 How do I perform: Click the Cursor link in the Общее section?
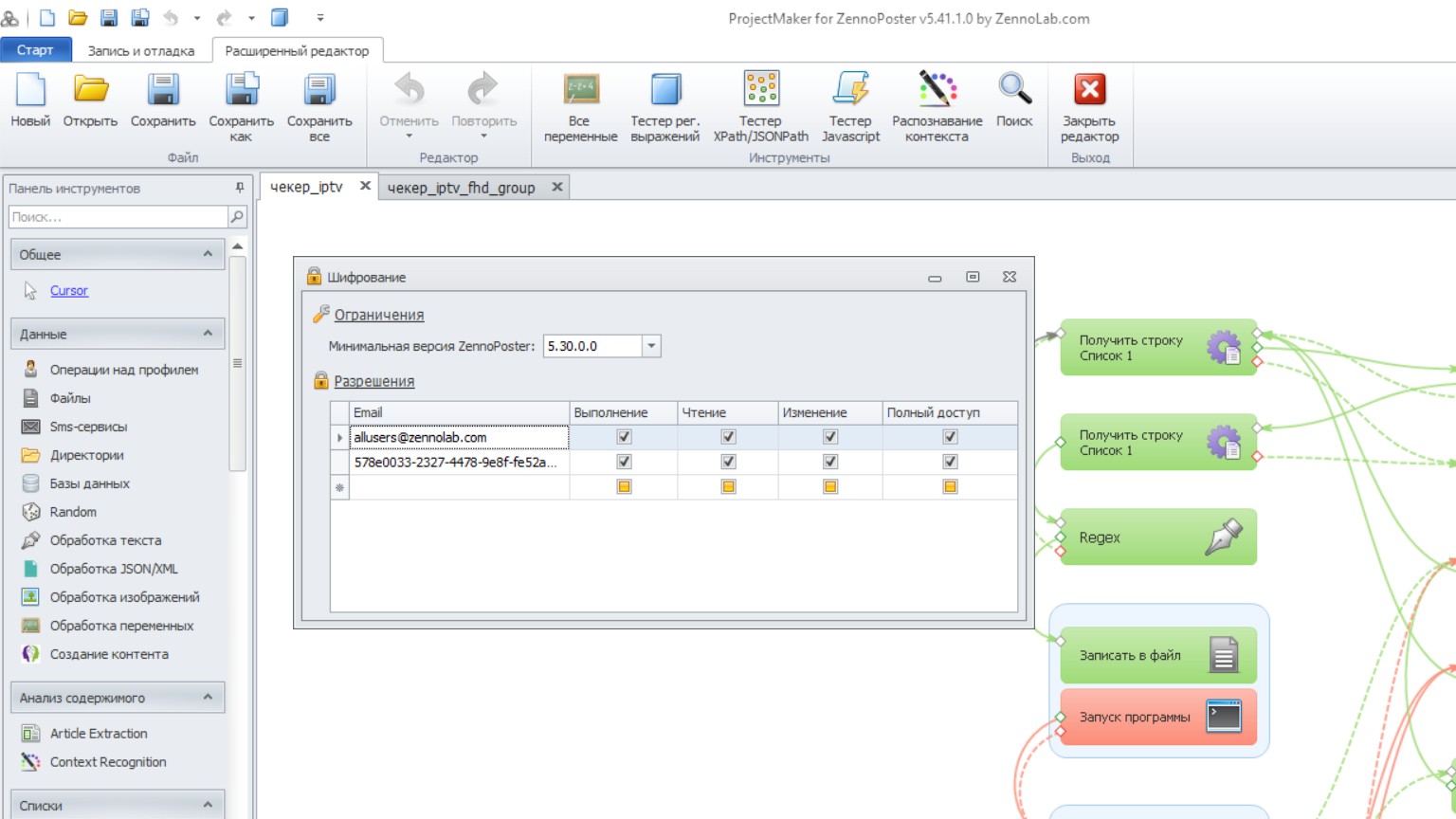pos(69,291)
